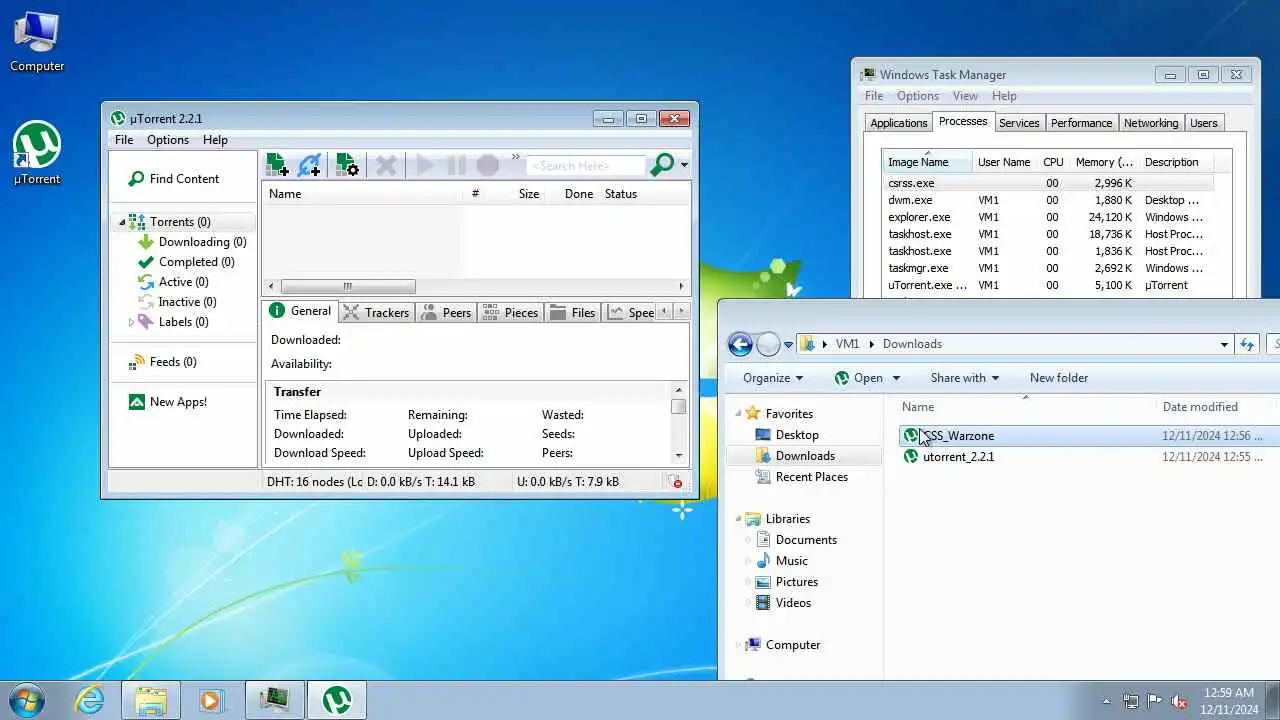1280x720 pixels.
Task: Open the uTorrent Options menu
Action: coord(168,140)
